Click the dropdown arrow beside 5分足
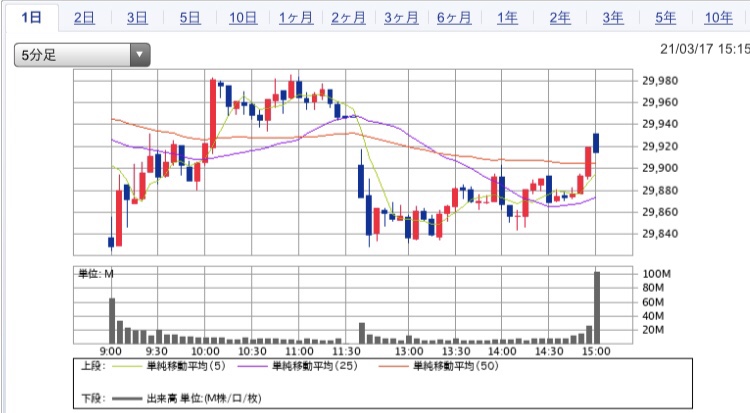The height and width of the screenshot is (413, 750). [140, 55]
